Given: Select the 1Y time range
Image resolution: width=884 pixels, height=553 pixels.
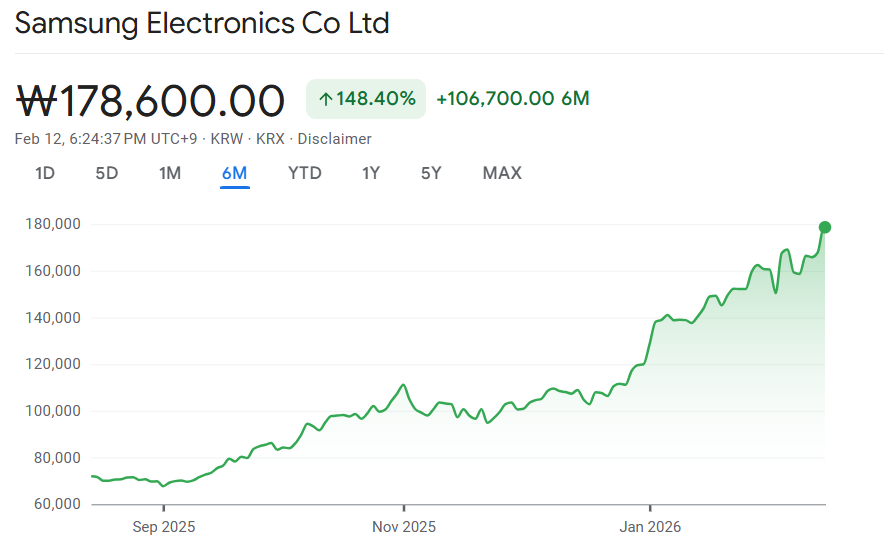Looking at the screenshot, I should (x=371, y=173).
